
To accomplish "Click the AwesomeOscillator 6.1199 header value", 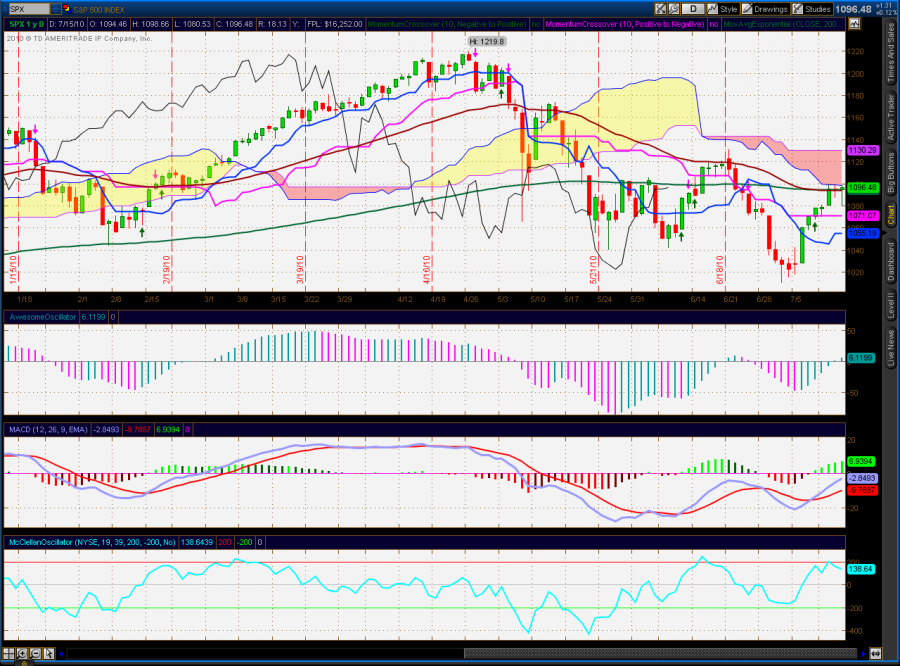I will pyautogui.click(x=93, y=317).
